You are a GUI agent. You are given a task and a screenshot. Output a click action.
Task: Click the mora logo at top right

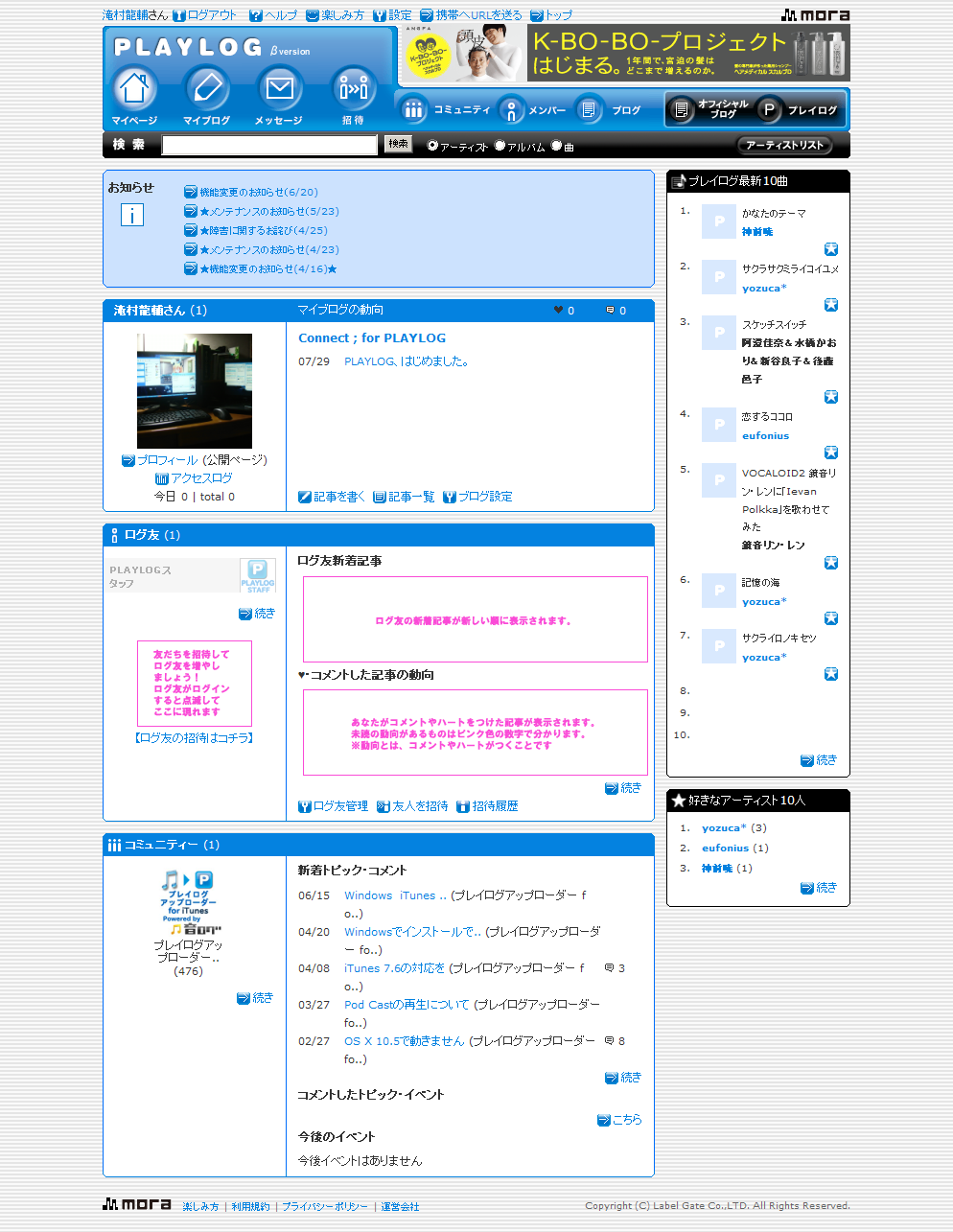click(815, 14)
